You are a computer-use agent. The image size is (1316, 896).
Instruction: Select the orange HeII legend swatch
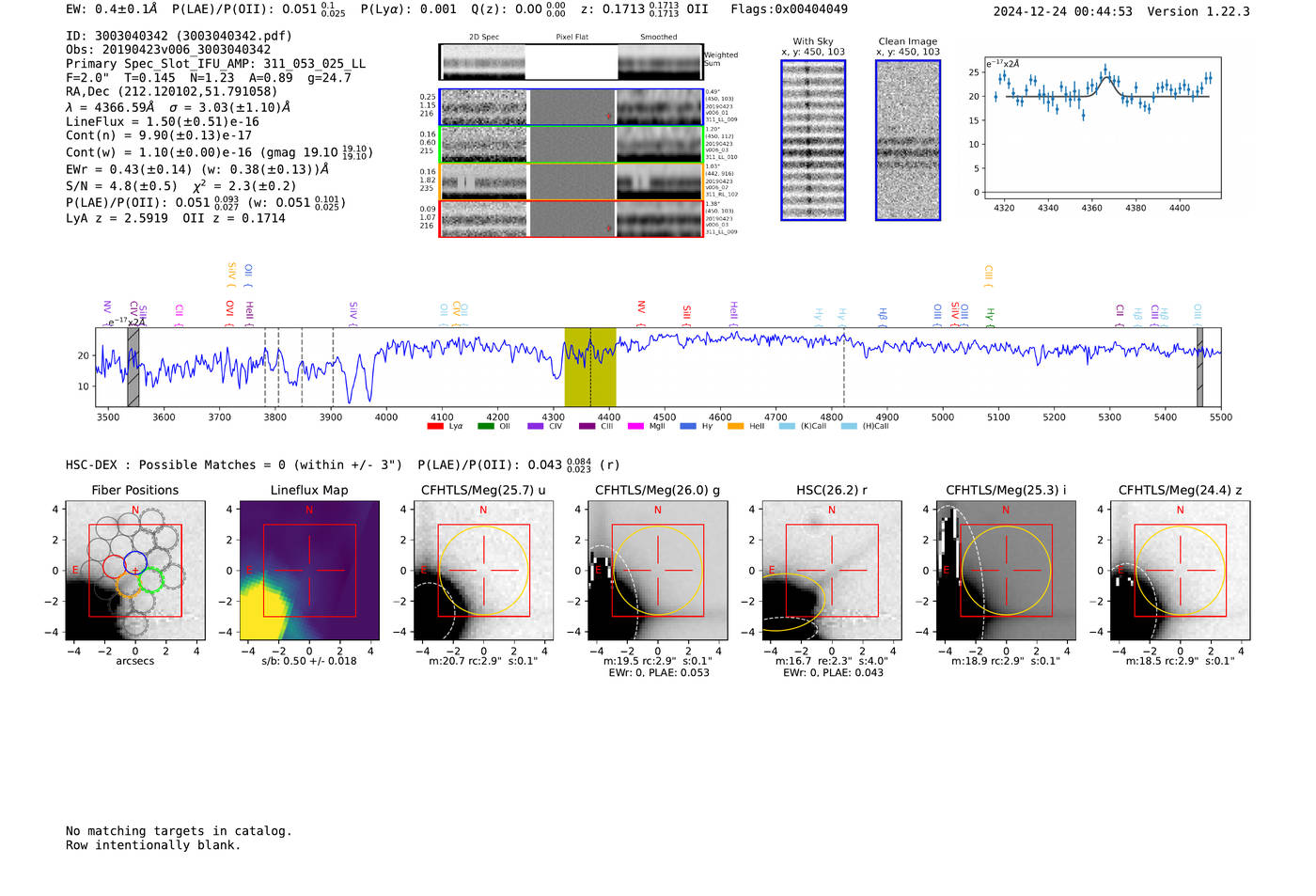click(x=735, y=426)
